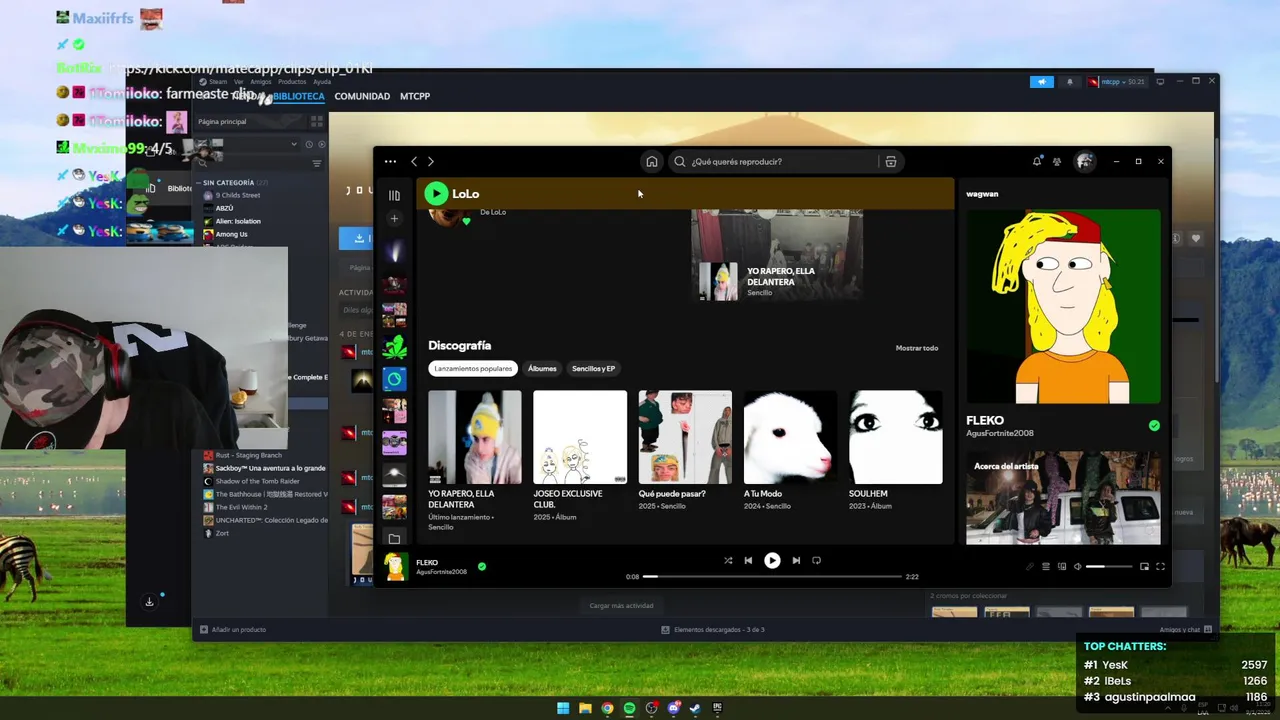Viewport: 1280px width, 720px height.
Task: Go back with Spotify's left arrow
Action: click(414, 161)
